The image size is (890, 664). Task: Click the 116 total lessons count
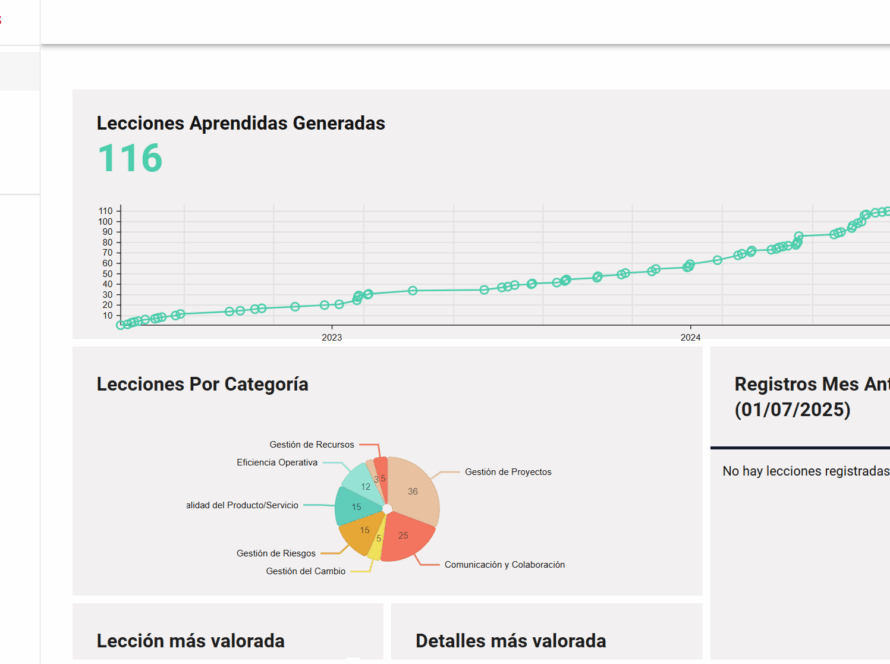130,158
